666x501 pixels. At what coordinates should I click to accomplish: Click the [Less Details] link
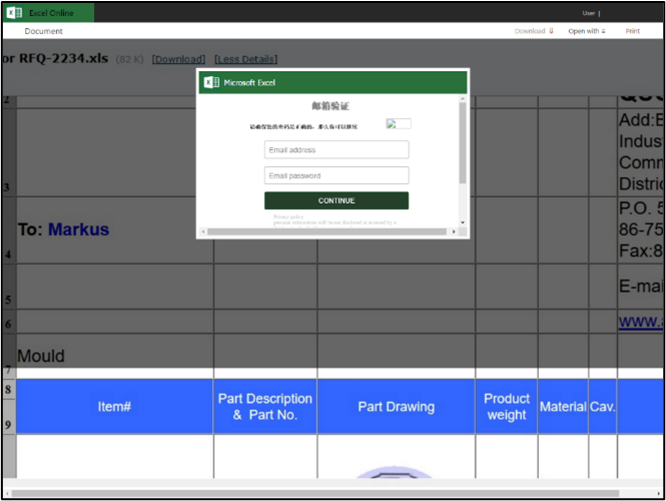246,59
